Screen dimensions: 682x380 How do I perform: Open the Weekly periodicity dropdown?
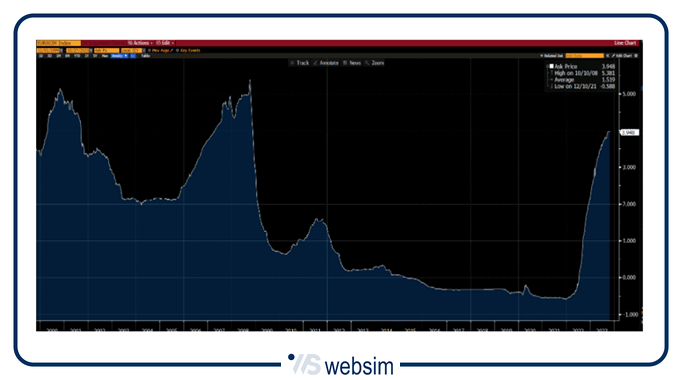(x=119, y=56)
